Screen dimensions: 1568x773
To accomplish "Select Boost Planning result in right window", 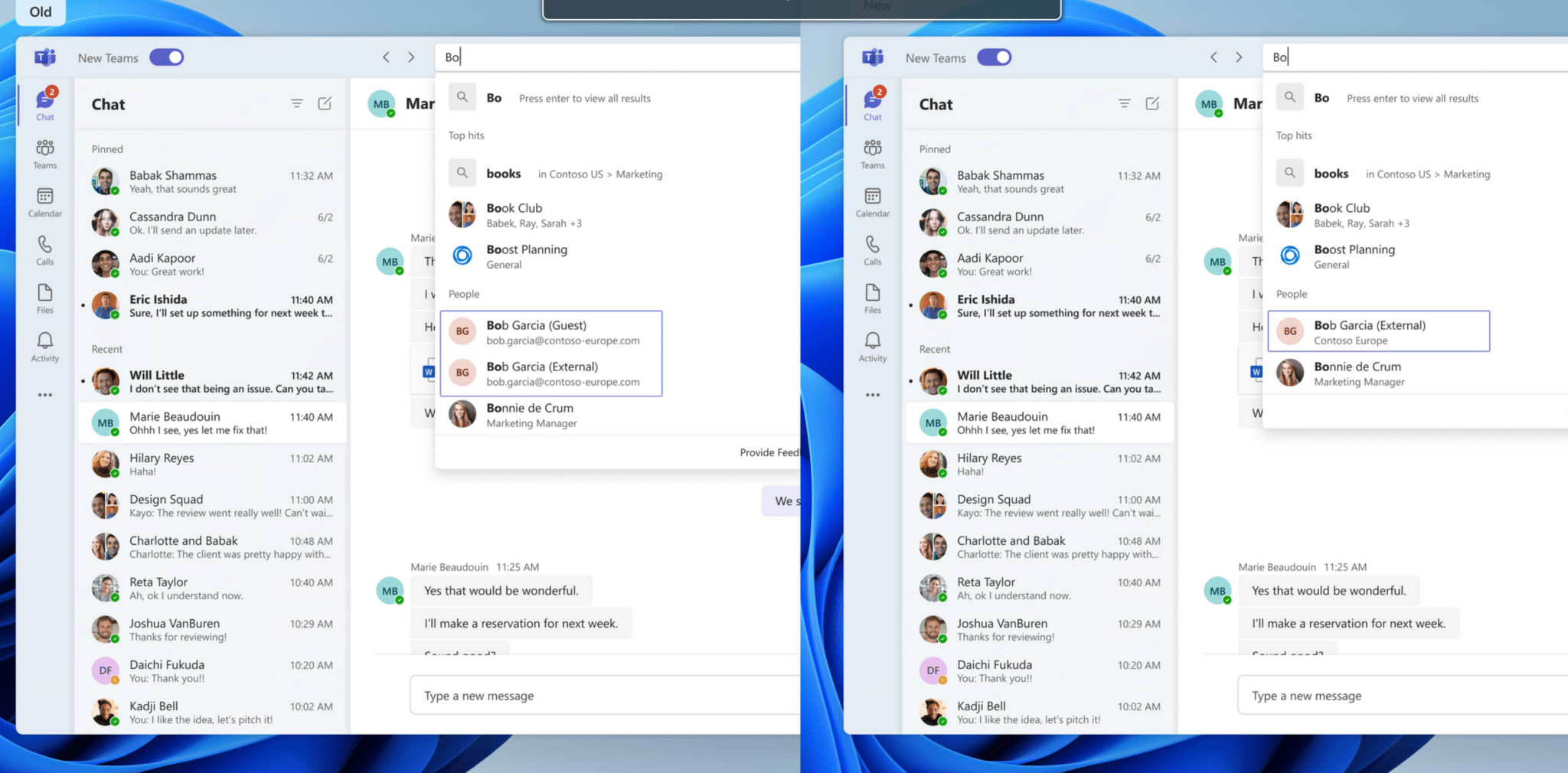I will (x=1416, y=256).
